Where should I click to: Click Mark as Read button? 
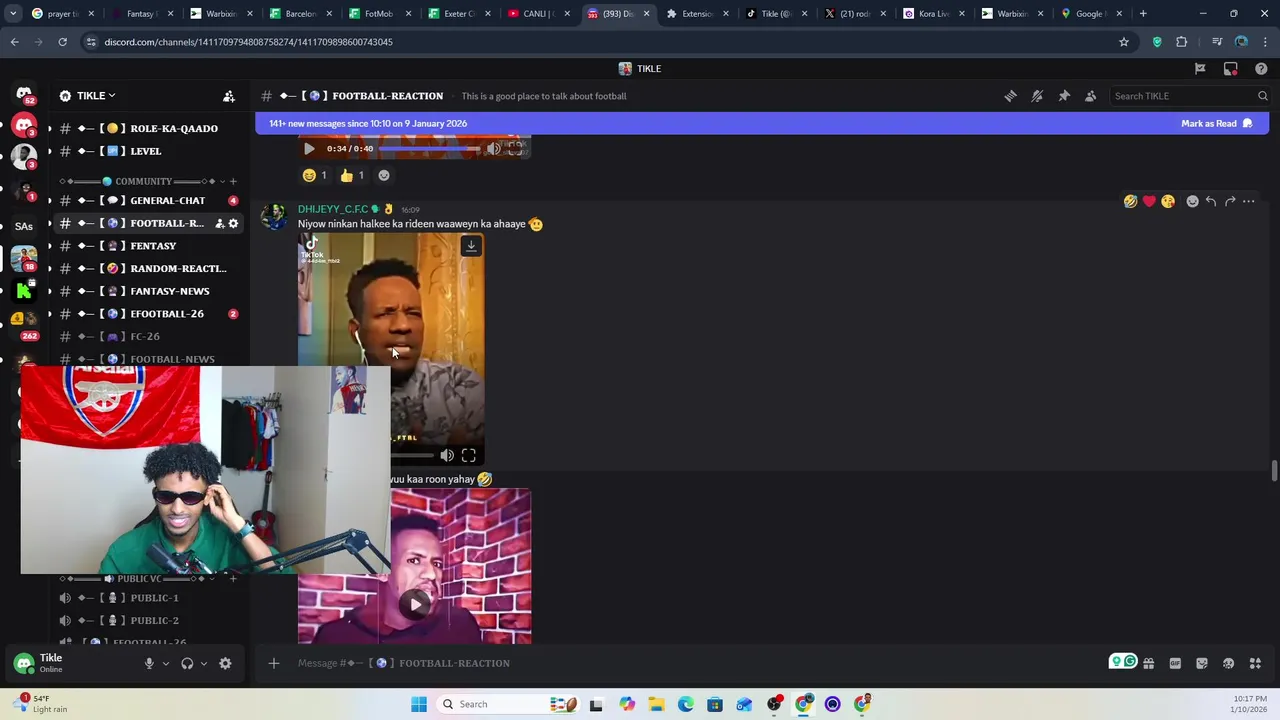pos(1216,123)
